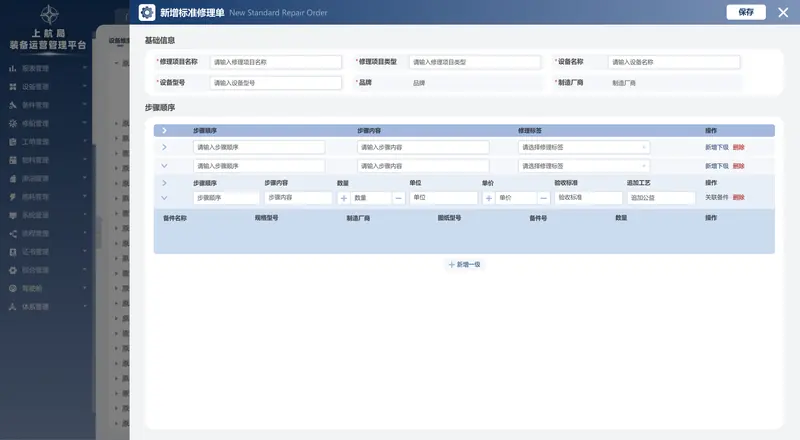Image resolution: width=800 pixels, height=440 pixels.
Task: Open 驾驶舱 dashboard icon in sidebar
Action: (x=13, y=288)
